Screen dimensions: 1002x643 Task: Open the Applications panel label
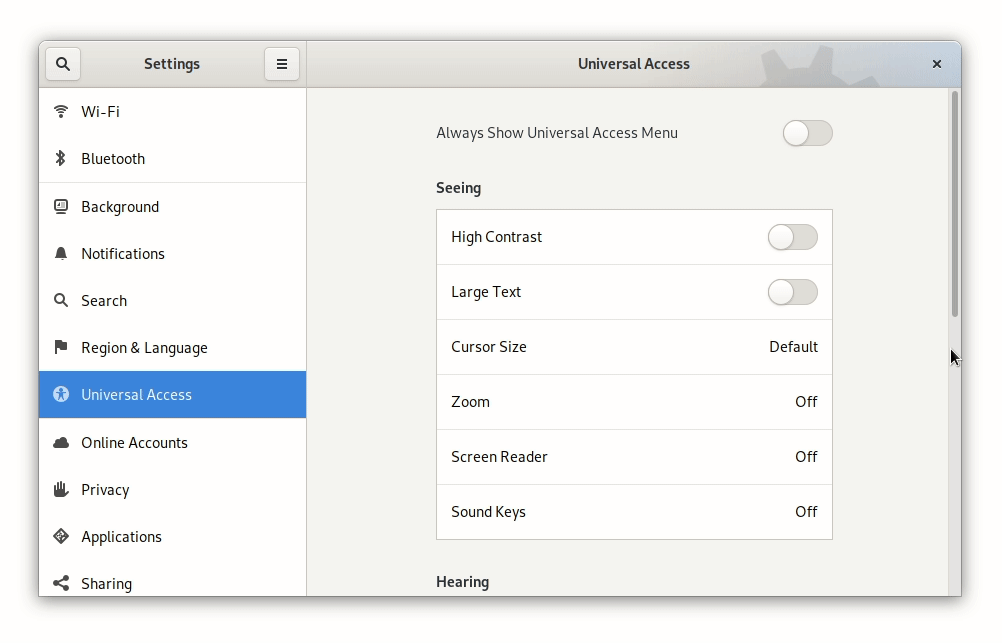pos(121,537)
